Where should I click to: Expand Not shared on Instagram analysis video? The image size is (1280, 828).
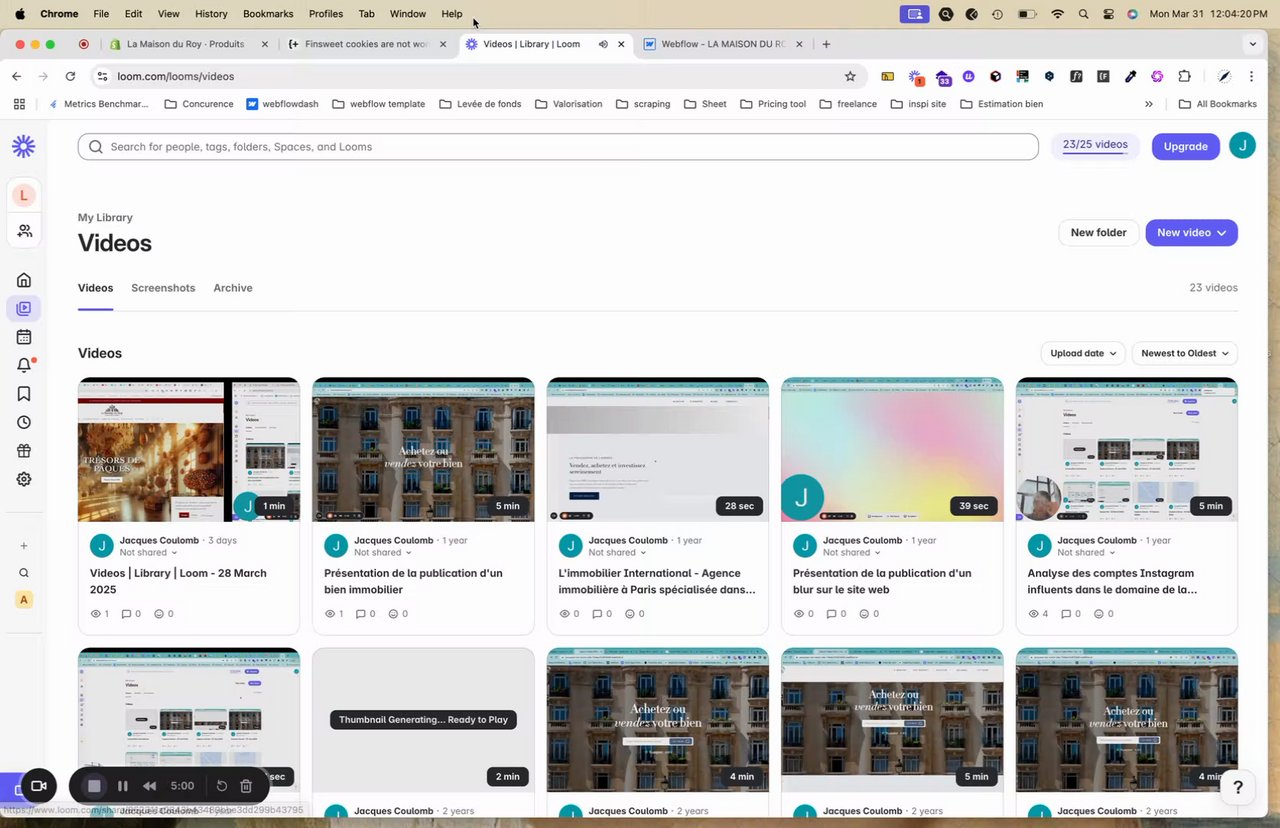point(1086,553)
